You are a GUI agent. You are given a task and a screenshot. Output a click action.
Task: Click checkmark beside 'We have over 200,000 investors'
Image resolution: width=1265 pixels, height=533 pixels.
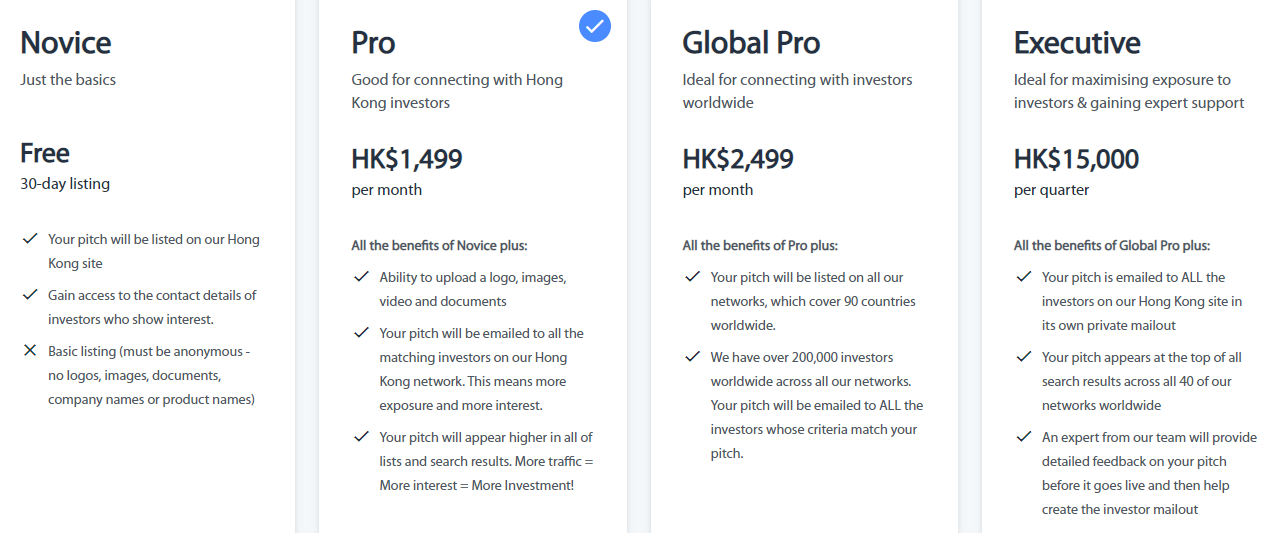tap(692, 357)
